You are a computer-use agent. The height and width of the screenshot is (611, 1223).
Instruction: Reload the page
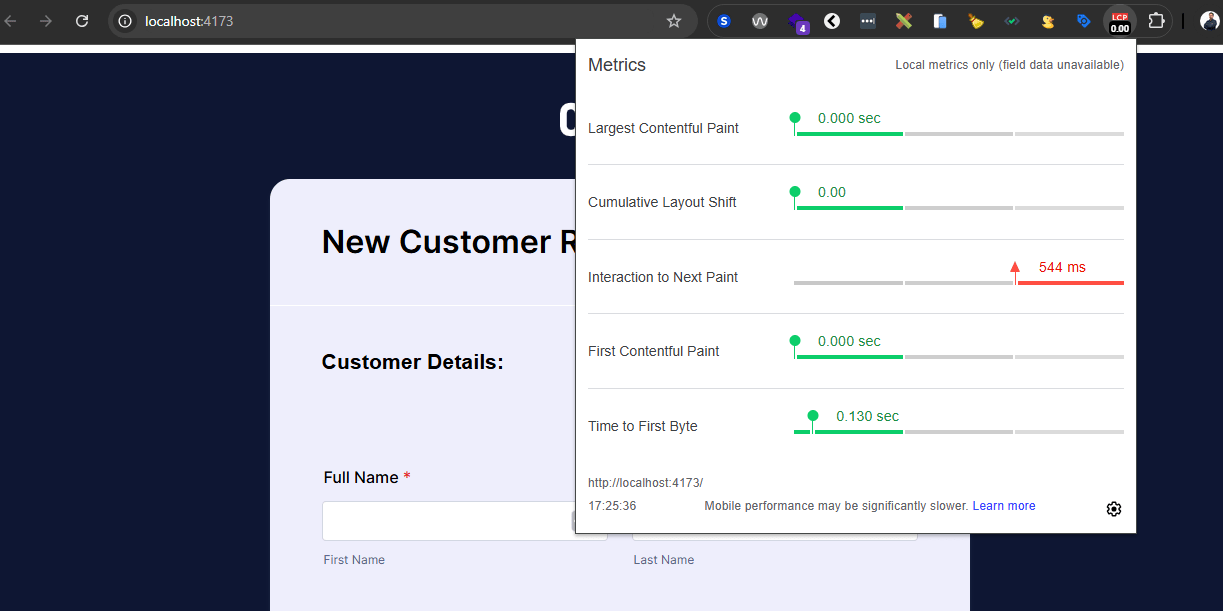pos(82,21)
